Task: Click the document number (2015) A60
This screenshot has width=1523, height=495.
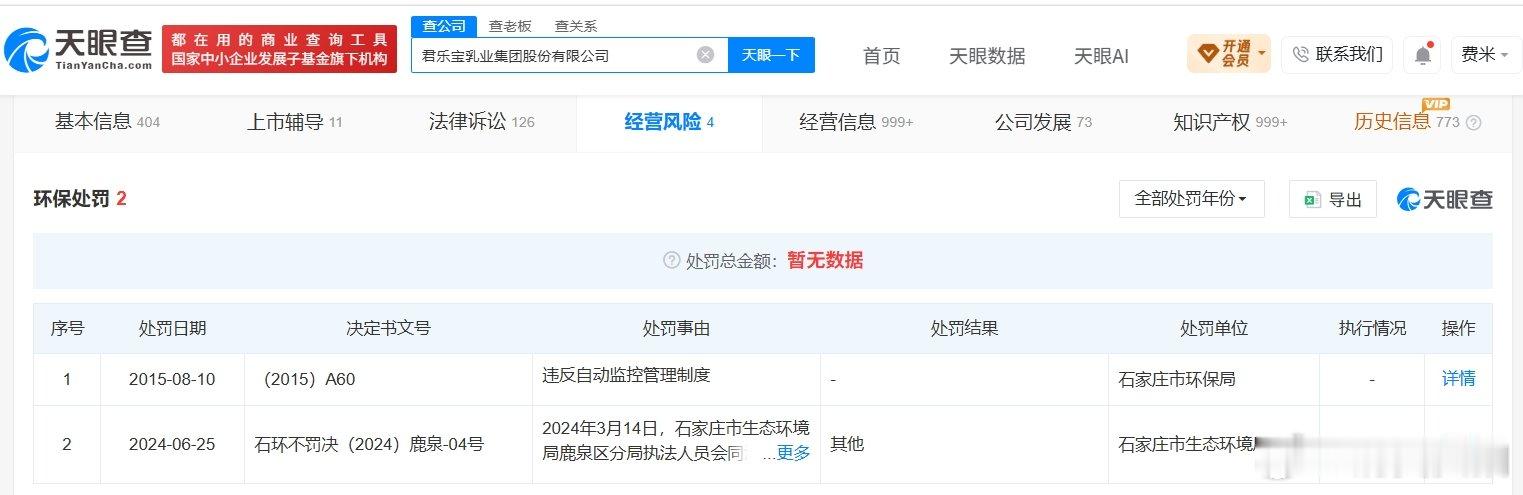Action: 306,379
